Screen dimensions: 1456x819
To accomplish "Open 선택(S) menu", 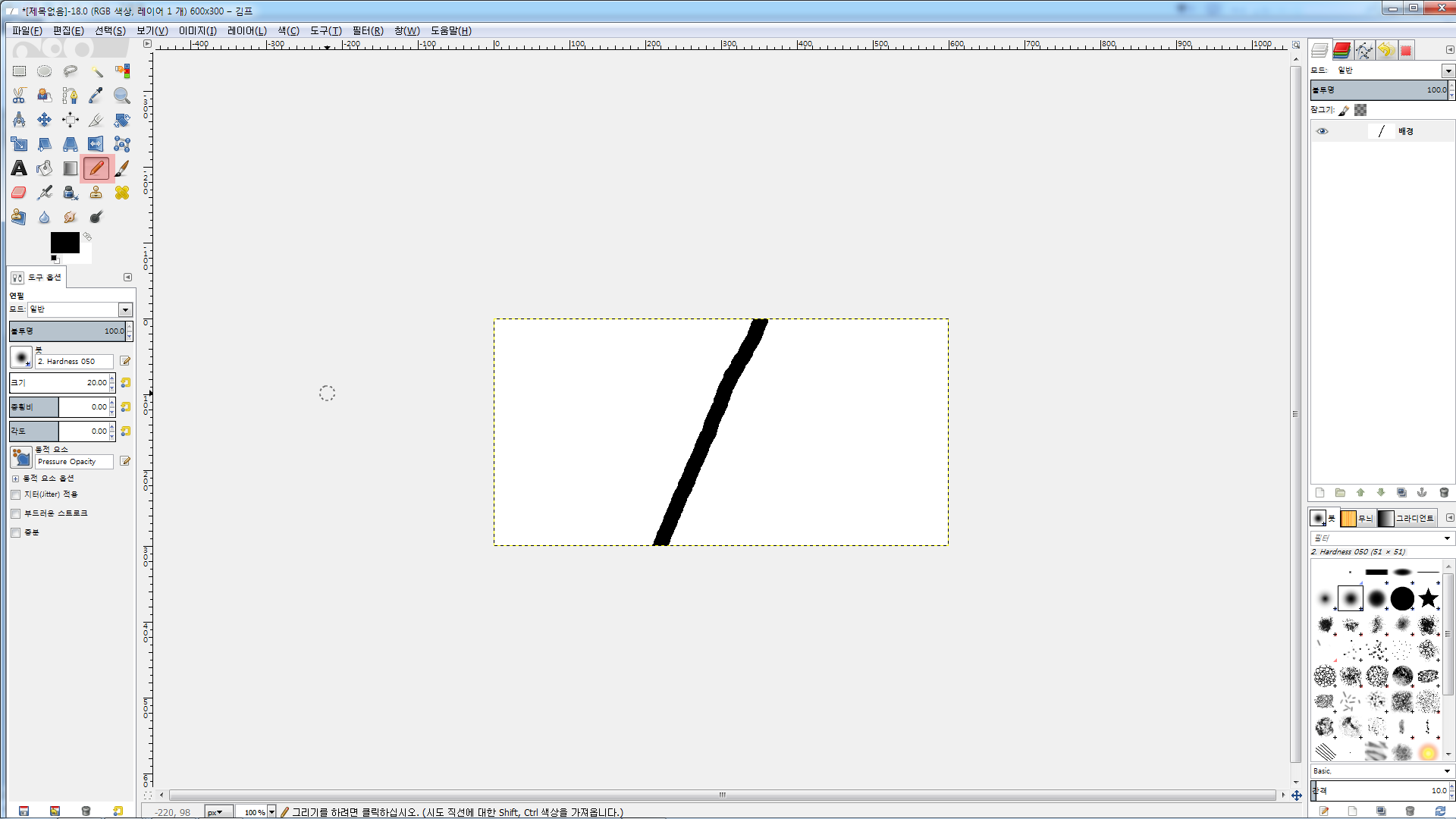I will point(110,30).
